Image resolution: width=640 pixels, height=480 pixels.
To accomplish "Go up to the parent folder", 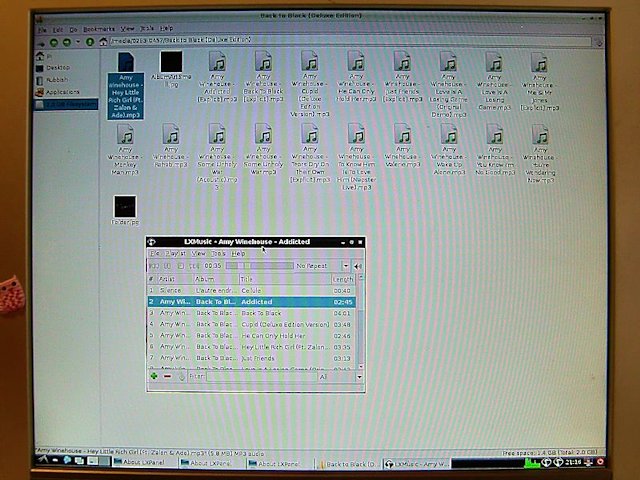I will click(x=90, y=42).
